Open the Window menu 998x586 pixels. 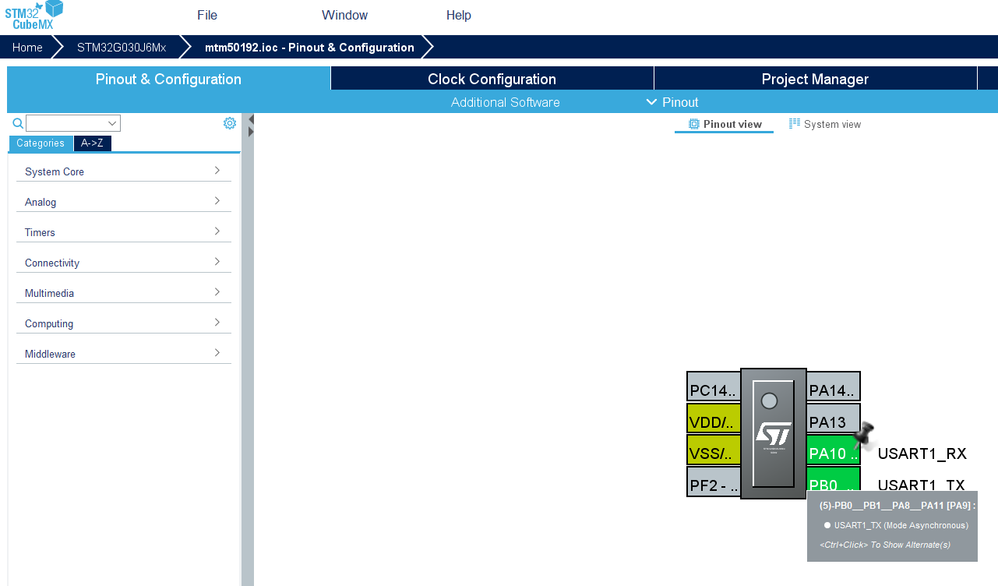pyautogui.click(x=344, y=15)
